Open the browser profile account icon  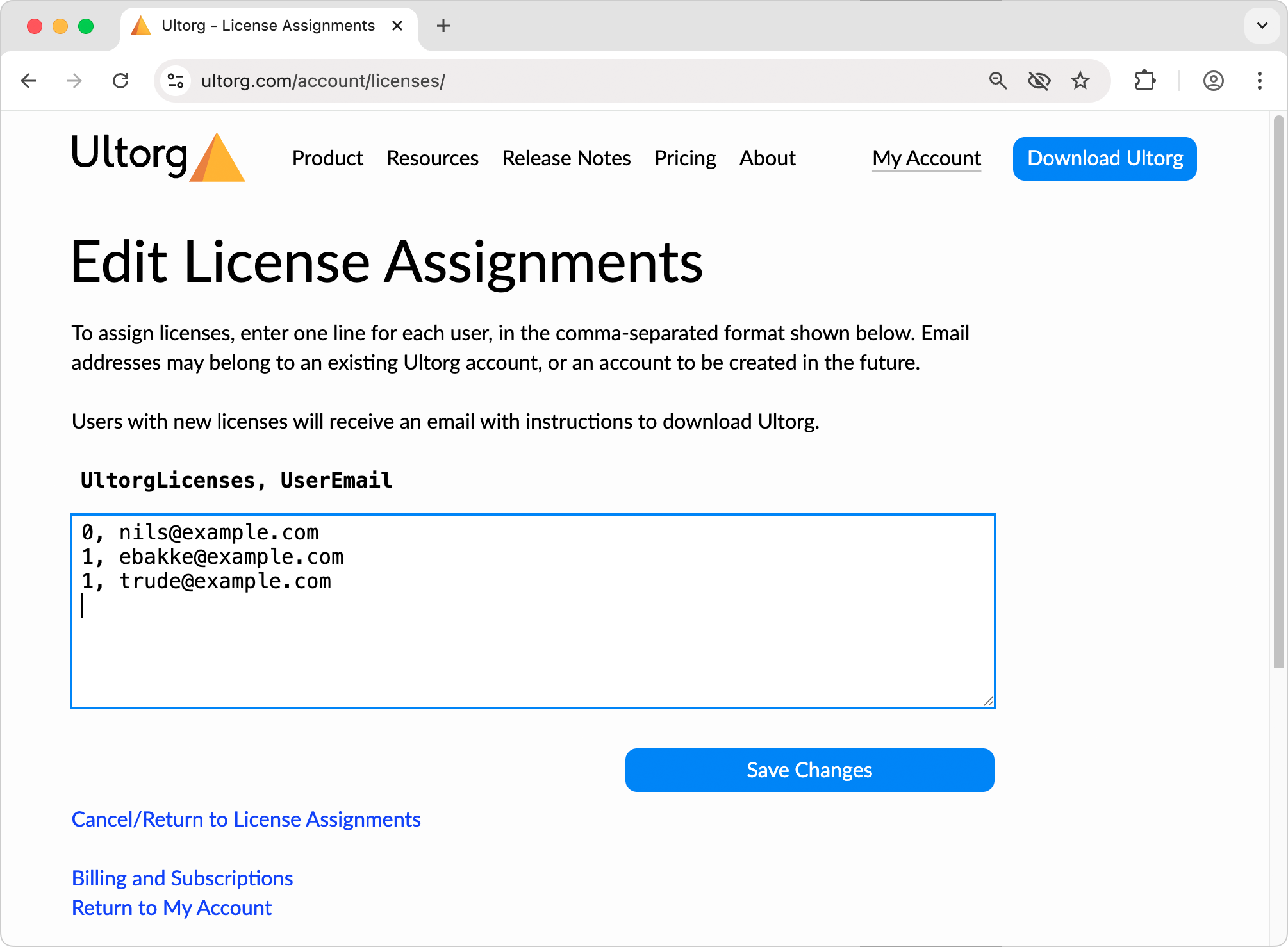click(x=1214, y=81)
